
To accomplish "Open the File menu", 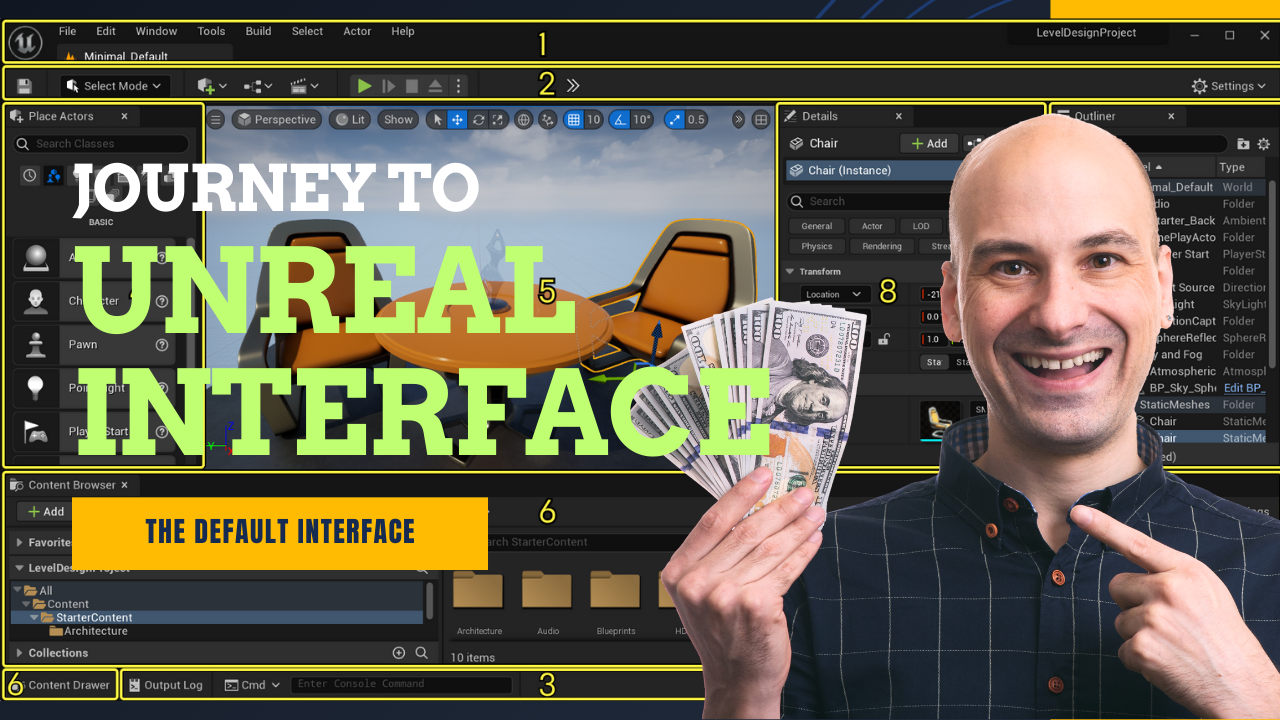I will pos(67,31).
